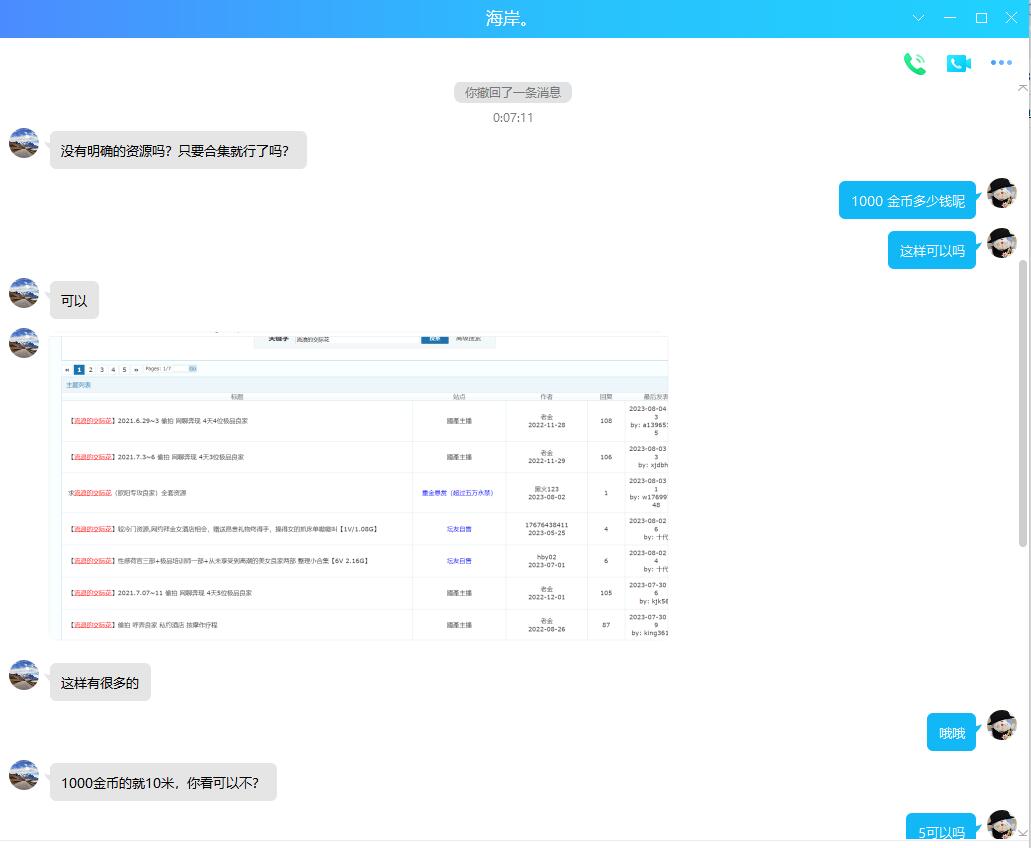Image resolution: width=1031 pixels, height=848 pixels.
Task: Maximize the chat window
Action: (x=981, y=18)
